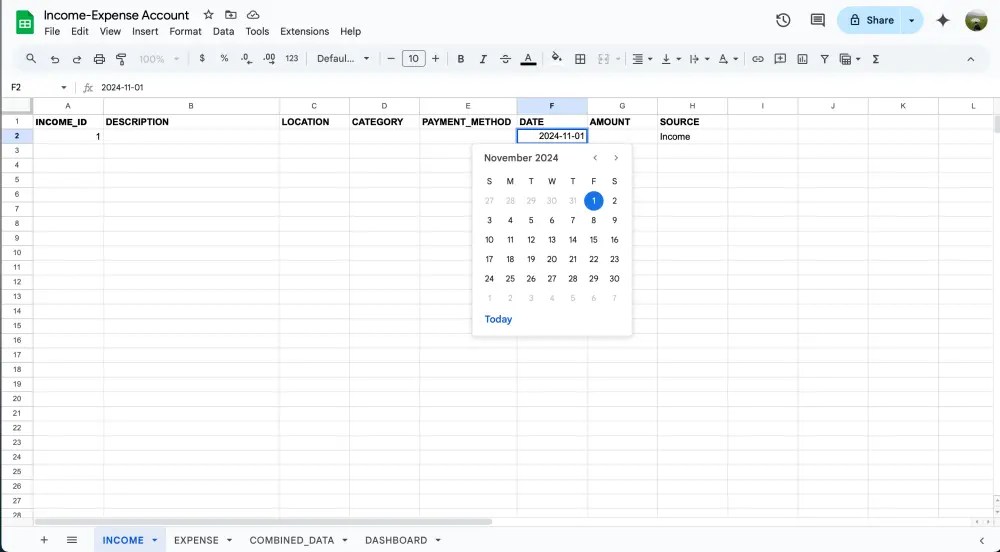Open the fill color picker
Viewport: 1000px width, 552px height.
[557, 59]
